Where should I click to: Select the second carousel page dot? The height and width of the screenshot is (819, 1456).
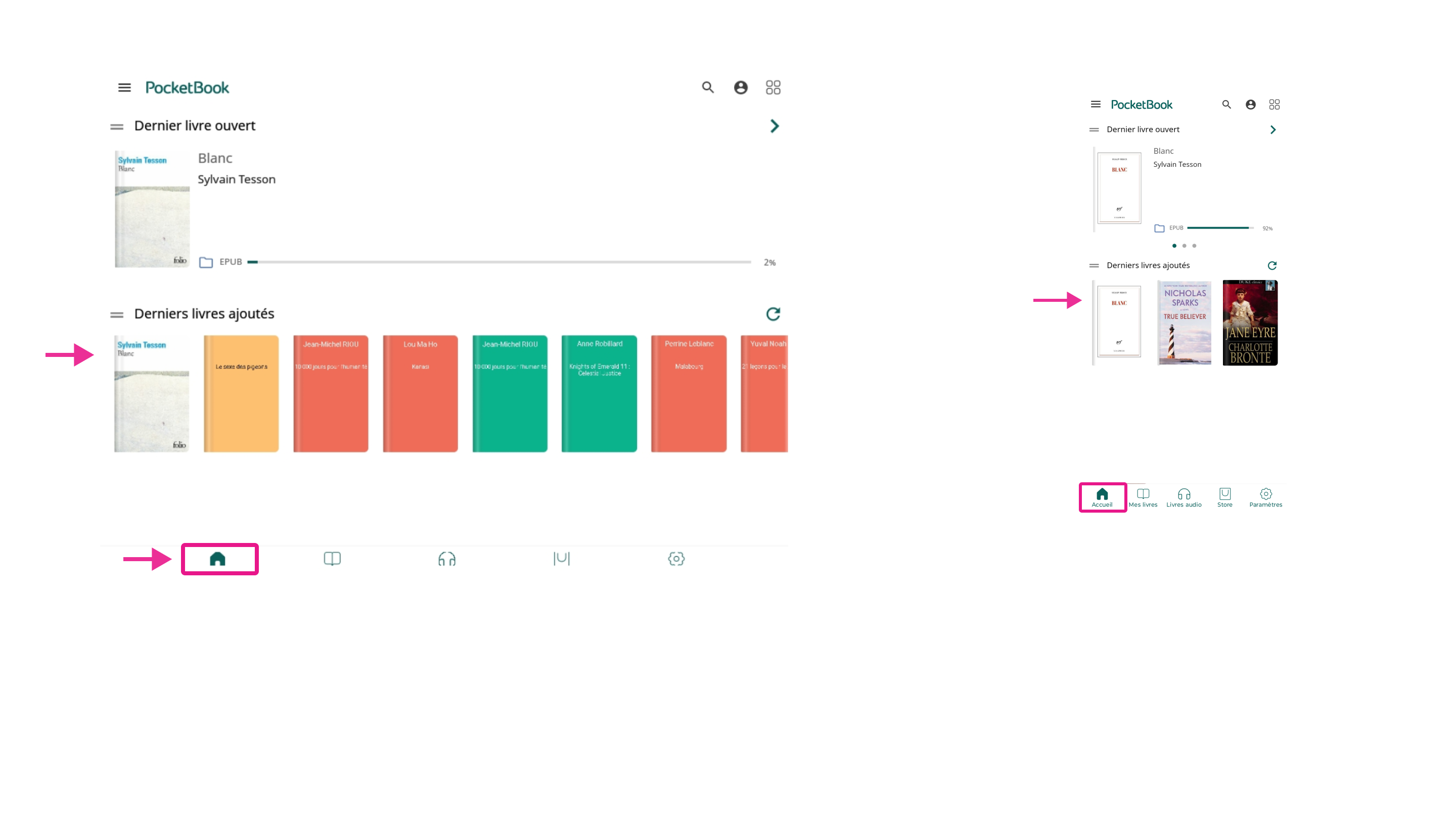(1184, 246)
